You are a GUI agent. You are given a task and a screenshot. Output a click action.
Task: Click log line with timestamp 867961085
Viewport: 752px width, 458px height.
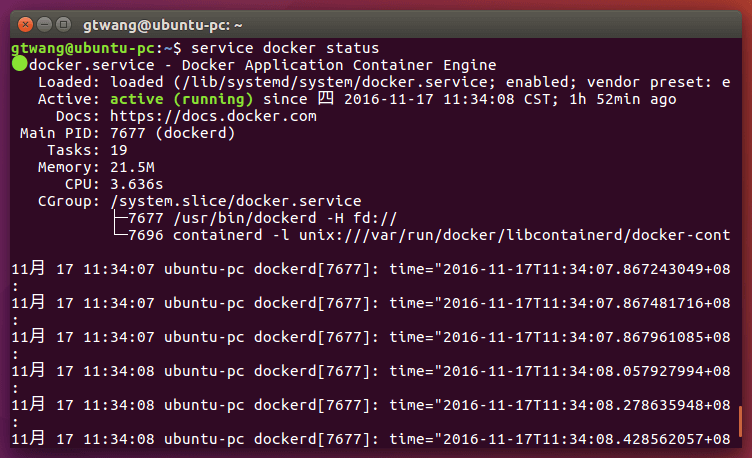[x=371, y=336]
